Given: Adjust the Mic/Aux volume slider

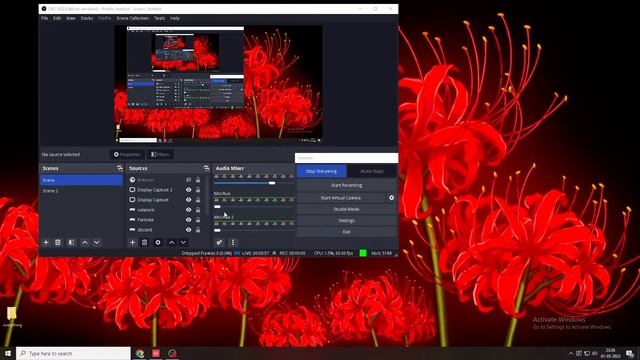Looking at the screenshot, I should click(x=217, y=207).
